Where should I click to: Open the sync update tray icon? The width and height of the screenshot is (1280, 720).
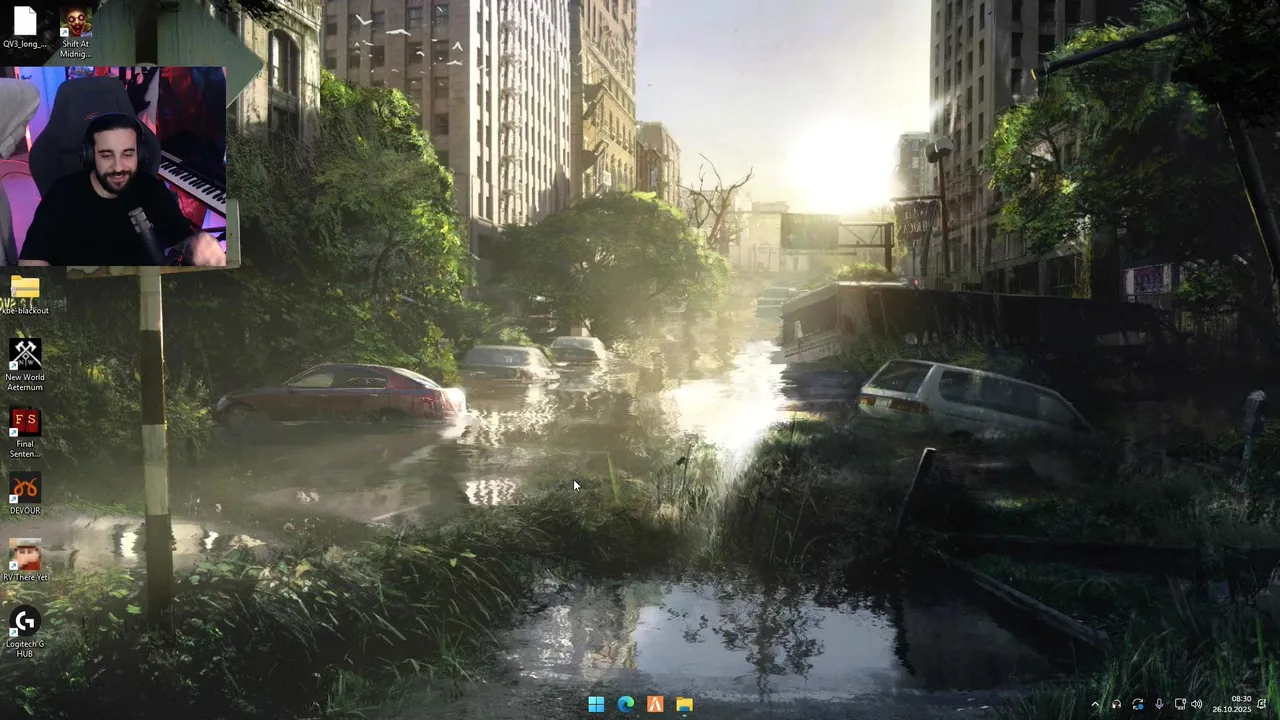coord(1138,705)
